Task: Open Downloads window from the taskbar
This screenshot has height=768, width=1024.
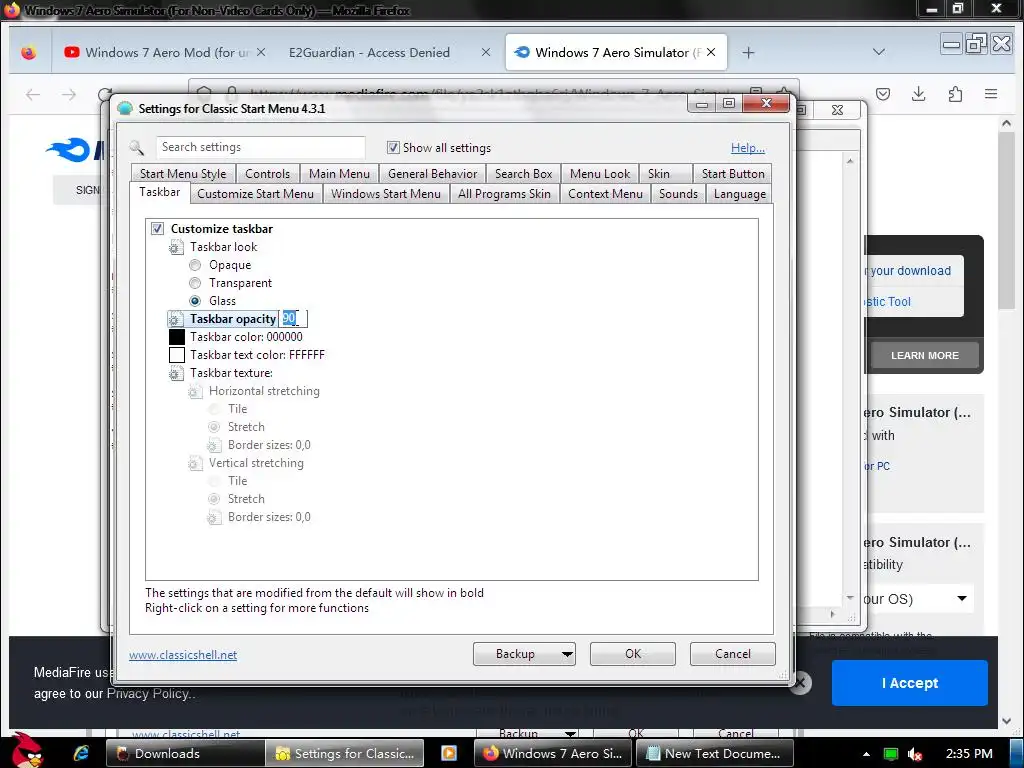Action: pyautogui.click(x=185, y=753)
